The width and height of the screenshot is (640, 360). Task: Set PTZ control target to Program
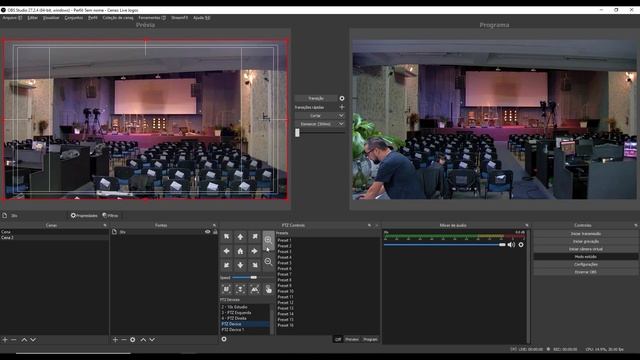pyautogui.click(x=370, y=340)
